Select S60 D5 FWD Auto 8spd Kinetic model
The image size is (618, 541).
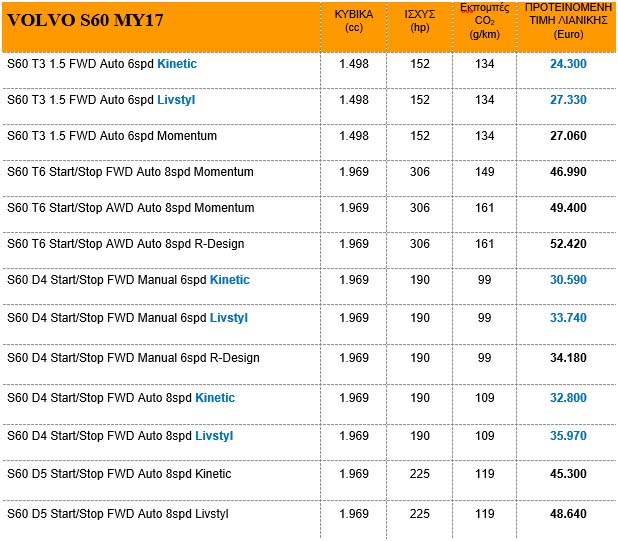[119, 474]
